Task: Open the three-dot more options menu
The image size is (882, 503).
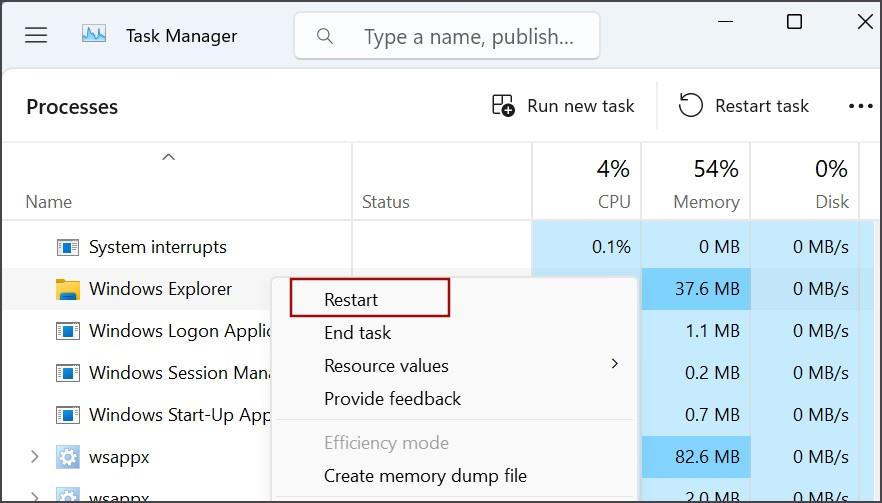Action: [x=861, y=106]
